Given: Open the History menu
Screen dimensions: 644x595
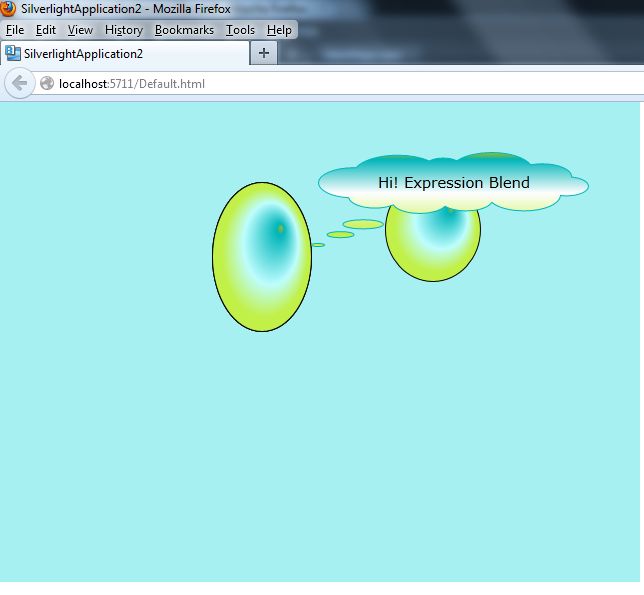Looking at the screenshot, I should click(124, 30).
